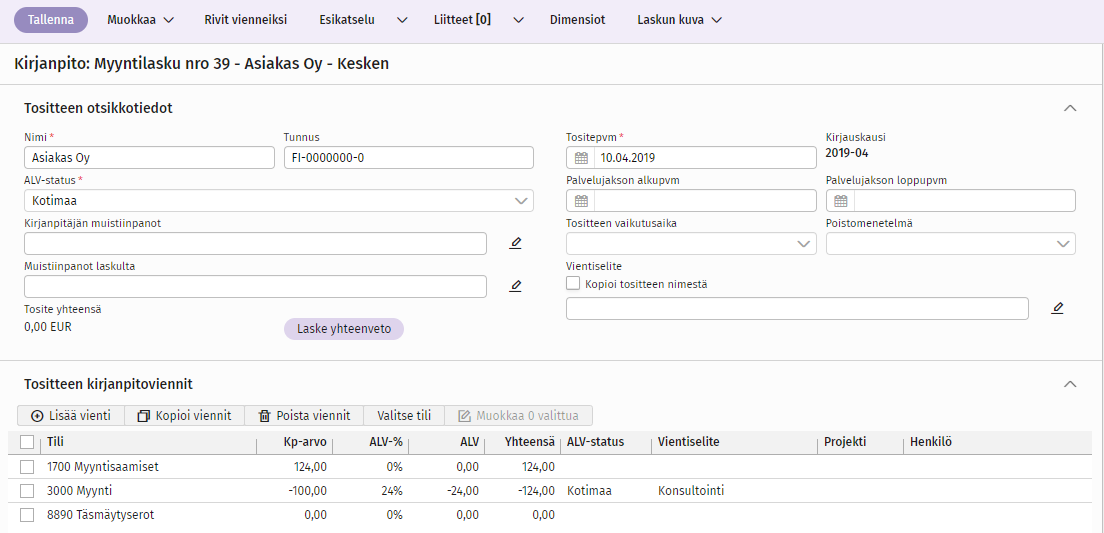Screen dimensions: 1104x533
Task: Open the Tositepvm calendar picker
Action: tap(581, 158)
